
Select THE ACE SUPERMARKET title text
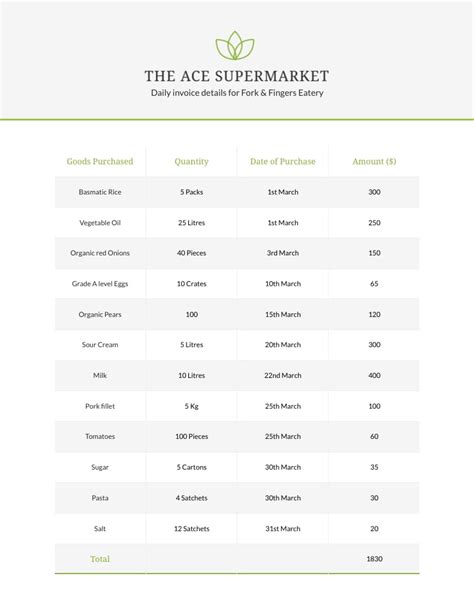click(237, 76)
